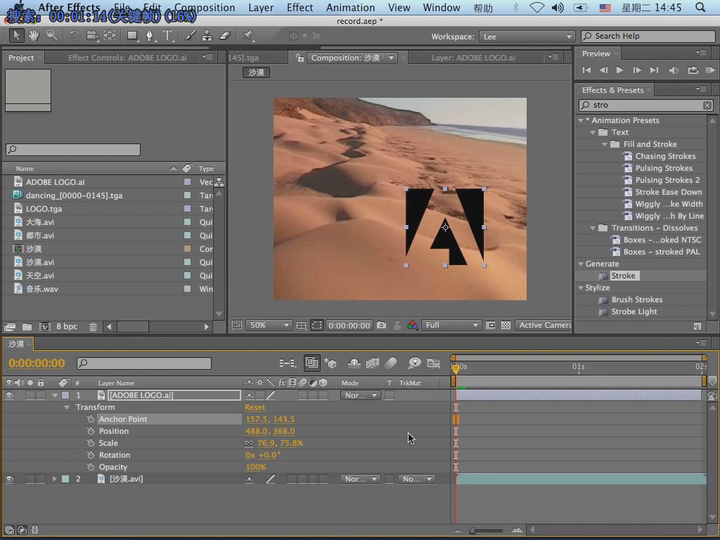Click the Region of Interest icon

tap(317, 325)
